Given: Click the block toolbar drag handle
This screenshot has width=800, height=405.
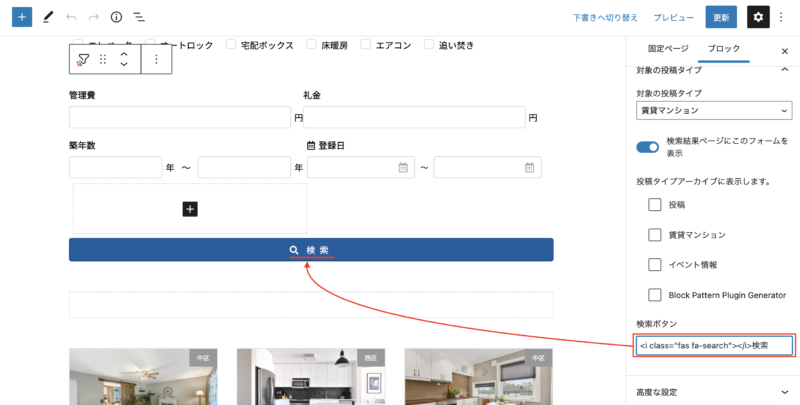Looking at the screenshot, I should click(x=103, y=60).
